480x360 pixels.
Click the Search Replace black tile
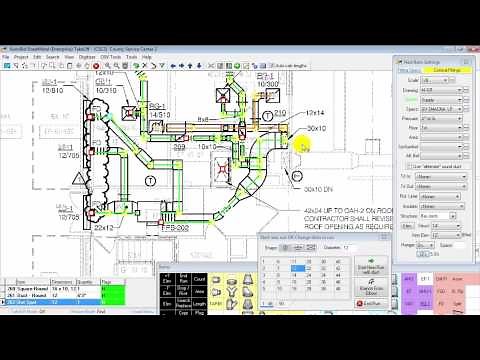coord(183,303)
